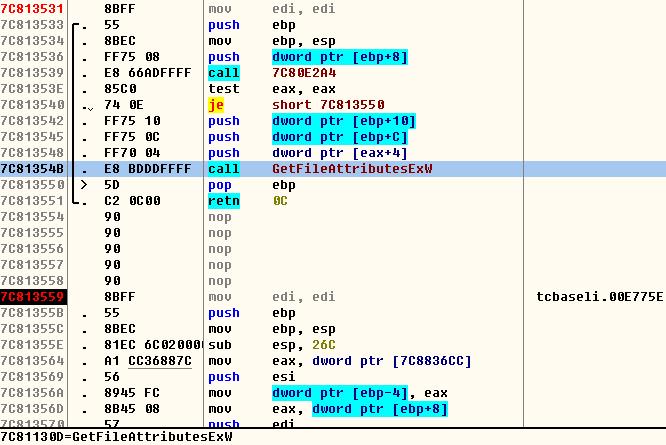Click address 7C81356D row
This screenshot has width=666, height=445.
pyautogui.click(x=32, y=409)
